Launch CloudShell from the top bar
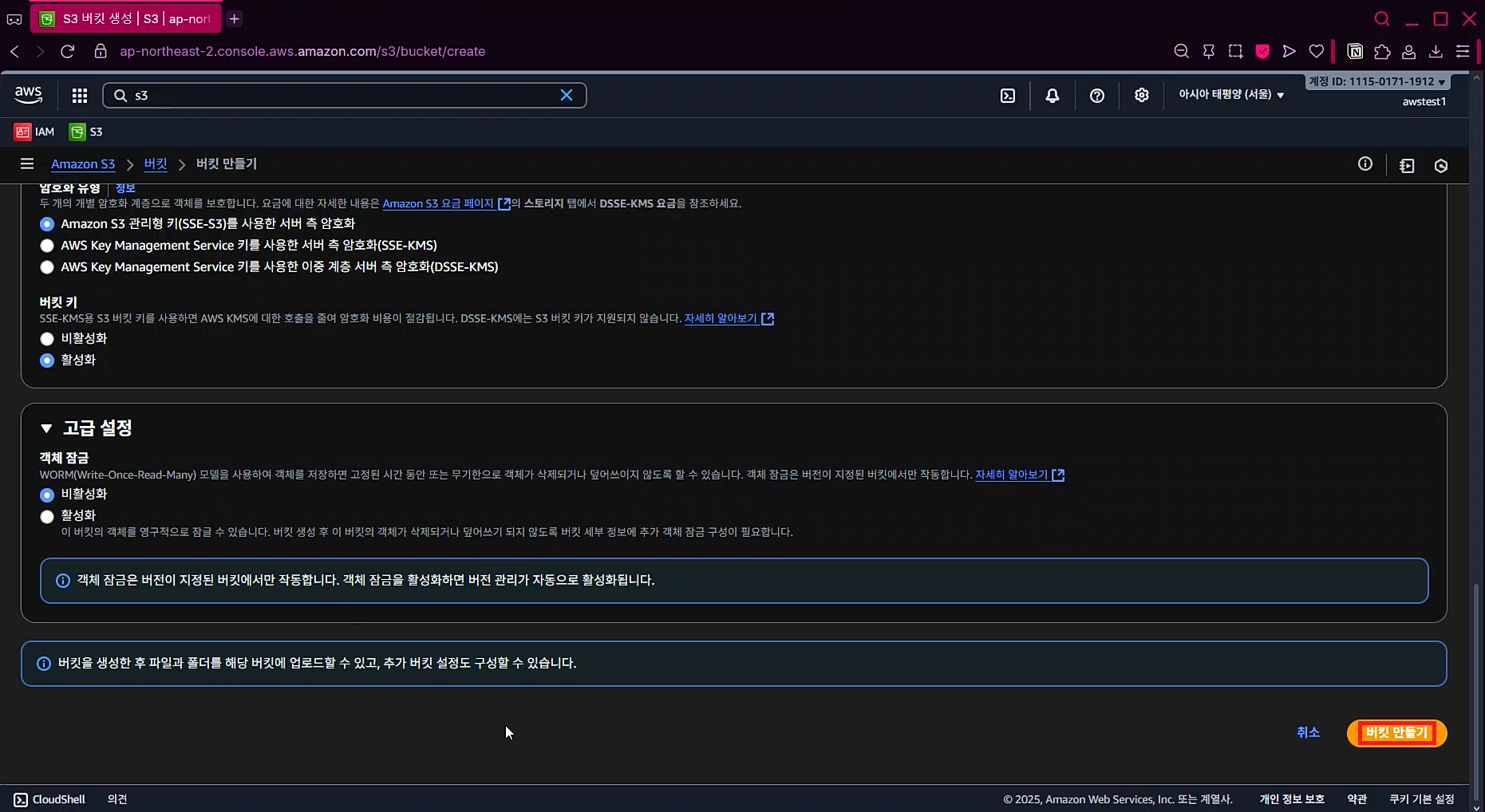This screenshot has height=812, width=1485. 1008,96
